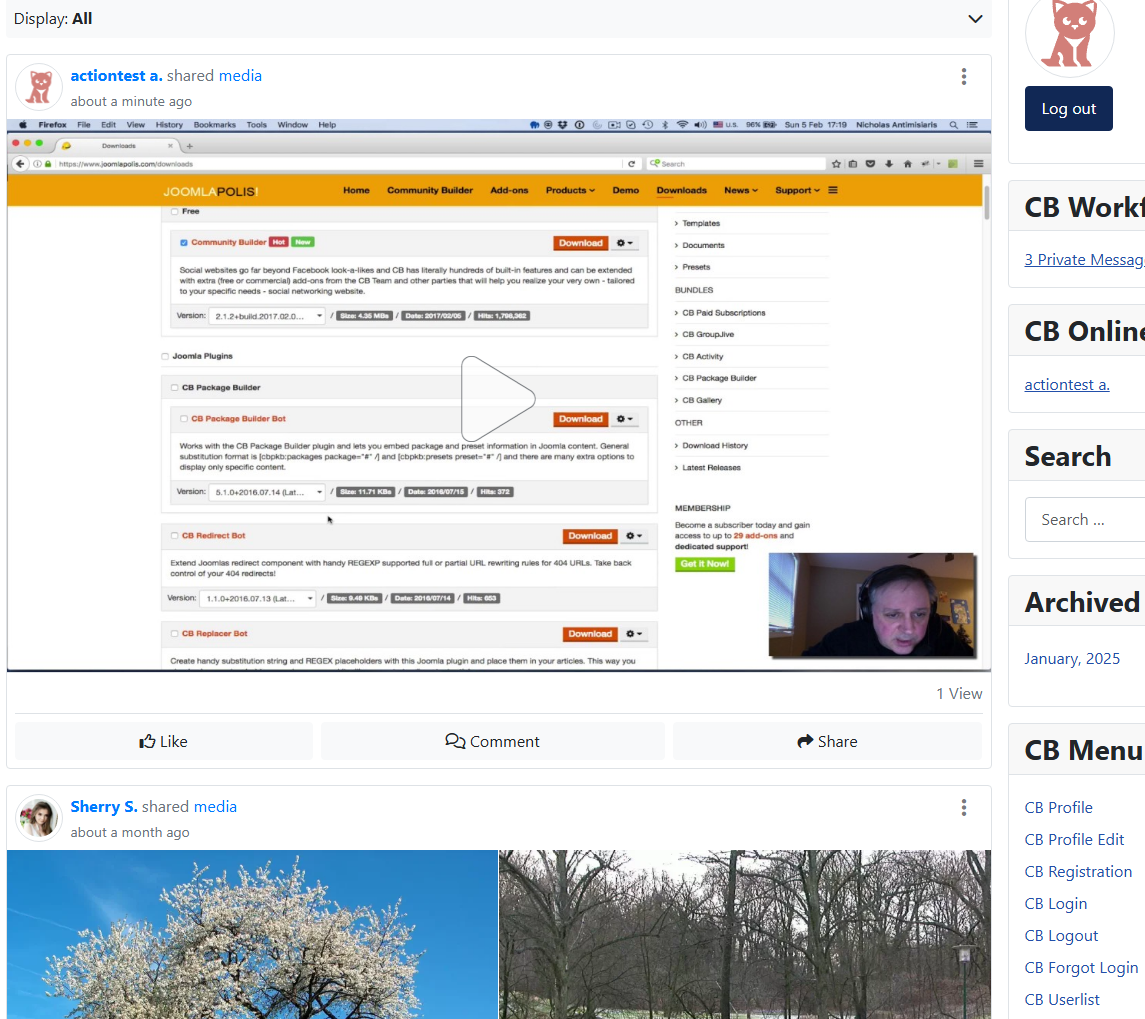Click the sidebar cat profile avatar

tap(1068, 35)
